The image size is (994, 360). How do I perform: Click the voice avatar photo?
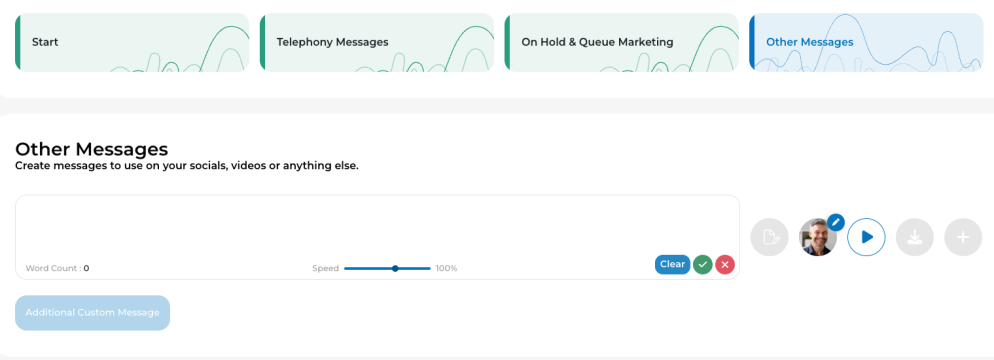click(818, 238)
